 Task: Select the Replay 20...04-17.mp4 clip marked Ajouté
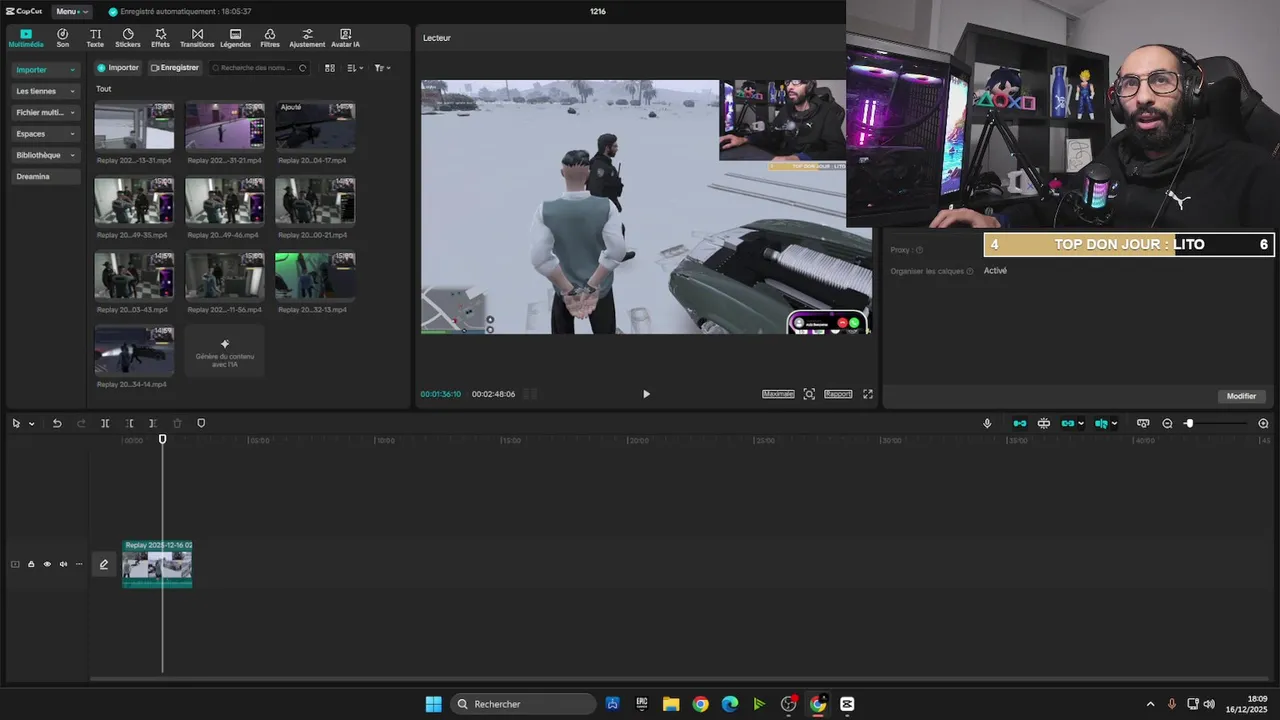coord(315,126)
